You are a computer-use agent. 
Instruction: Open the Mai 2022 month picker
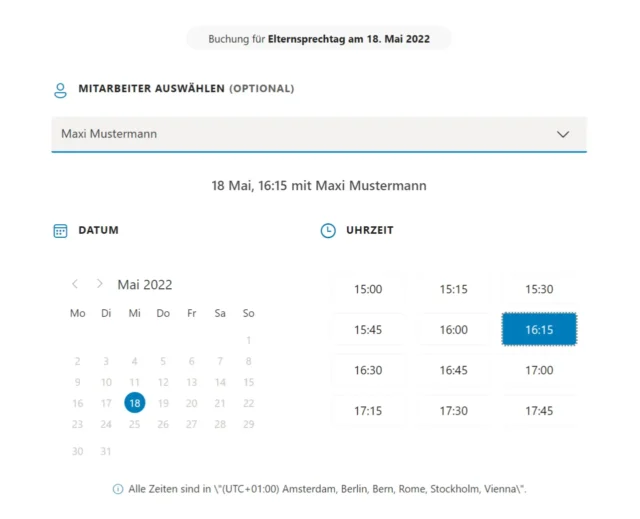point(145,285)
